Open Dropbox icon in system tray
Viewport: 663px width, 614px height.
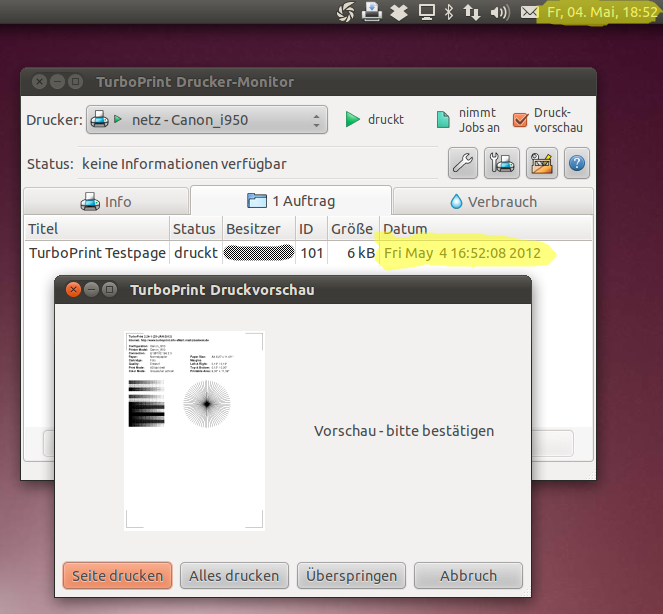(398, 12)
